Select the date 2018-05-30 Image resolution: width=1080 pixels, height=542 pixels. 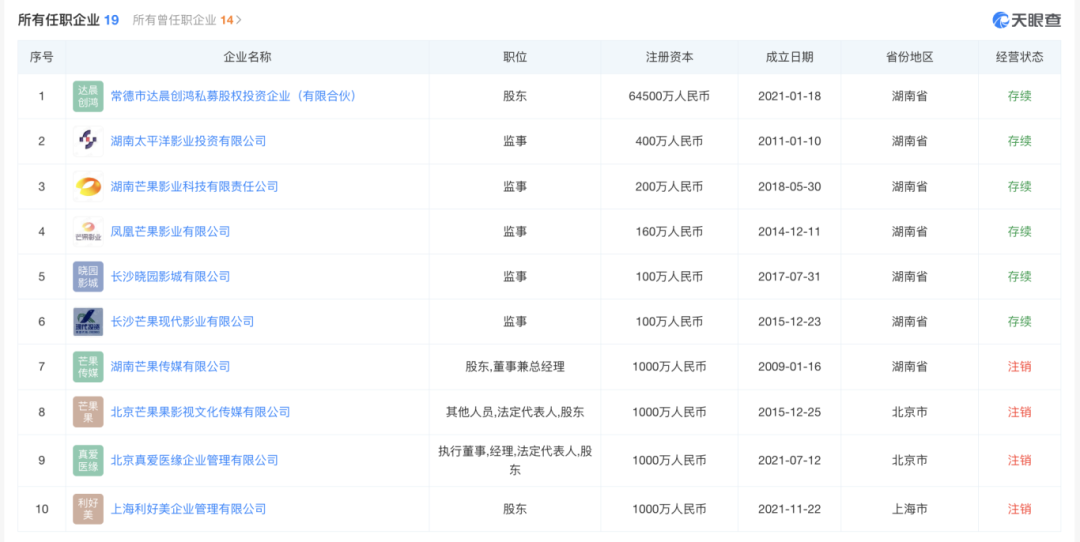(x=789, y=187)
